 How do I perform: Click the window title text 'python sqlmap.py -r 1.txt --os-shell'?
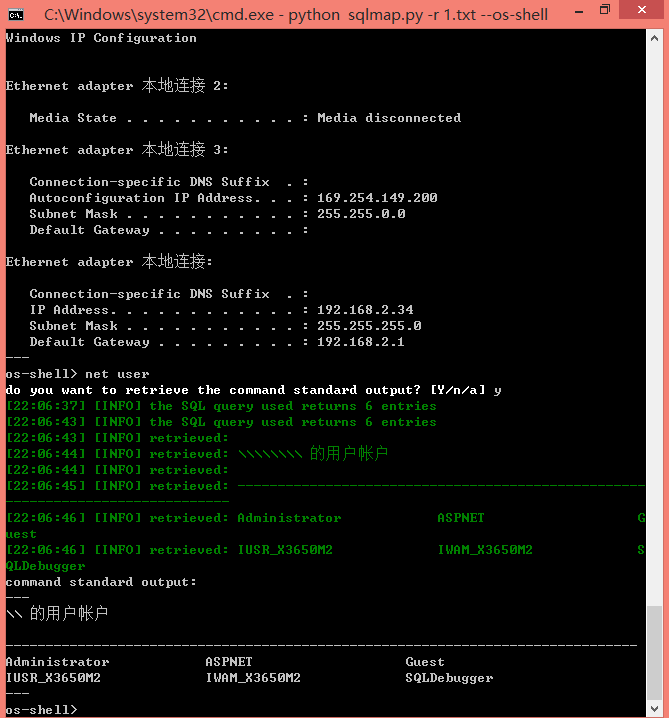tap(418, 15)
